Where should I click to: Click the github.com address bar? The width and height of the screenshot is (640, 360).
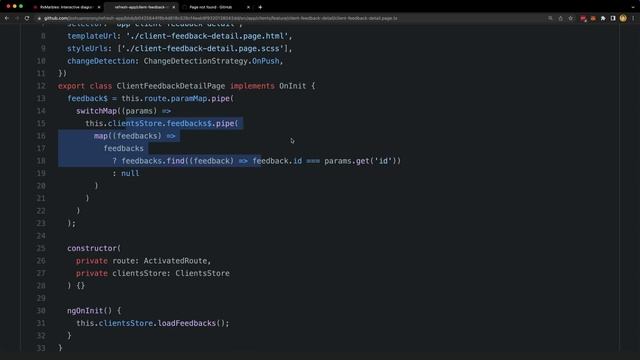220,18
